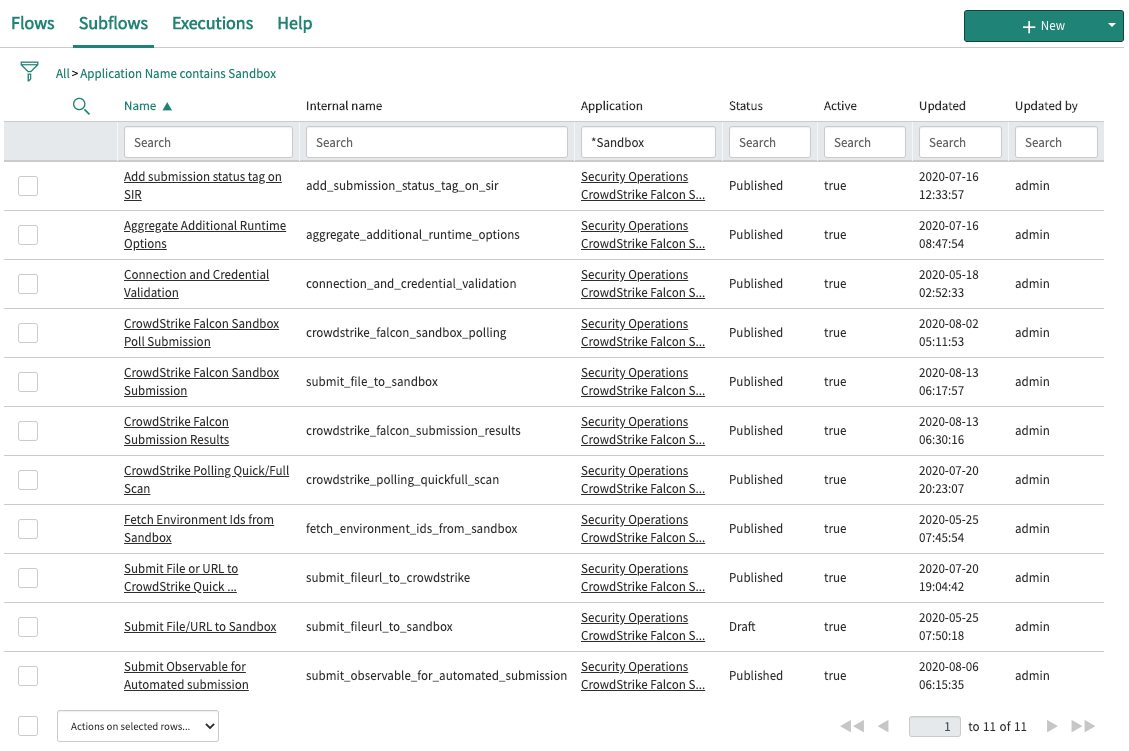Viewport: 1129px width, 751px height.
Task: Go to the last page arrow
Action: point(1083,727)
